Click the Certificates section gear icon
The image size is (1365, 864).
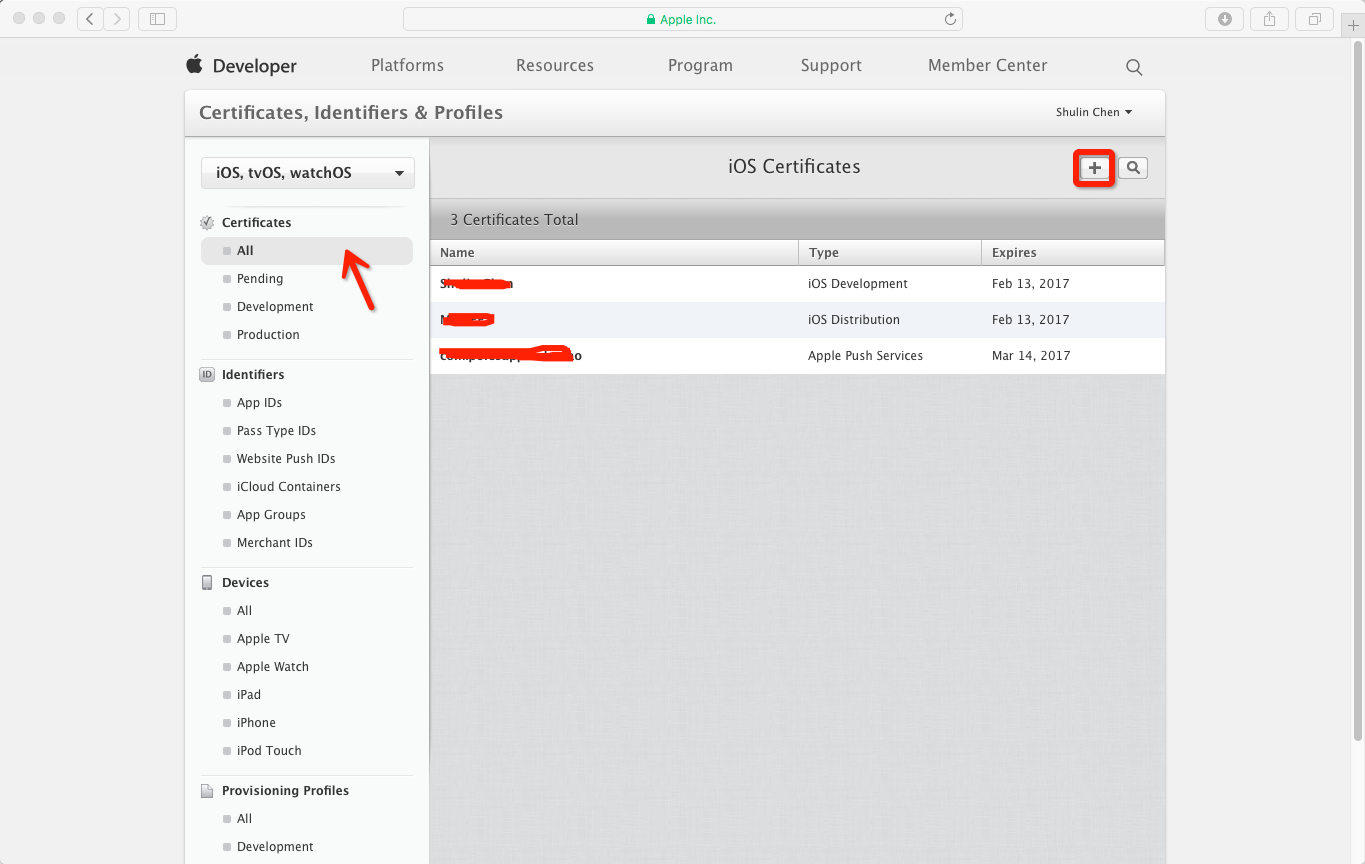pos(207,222)
